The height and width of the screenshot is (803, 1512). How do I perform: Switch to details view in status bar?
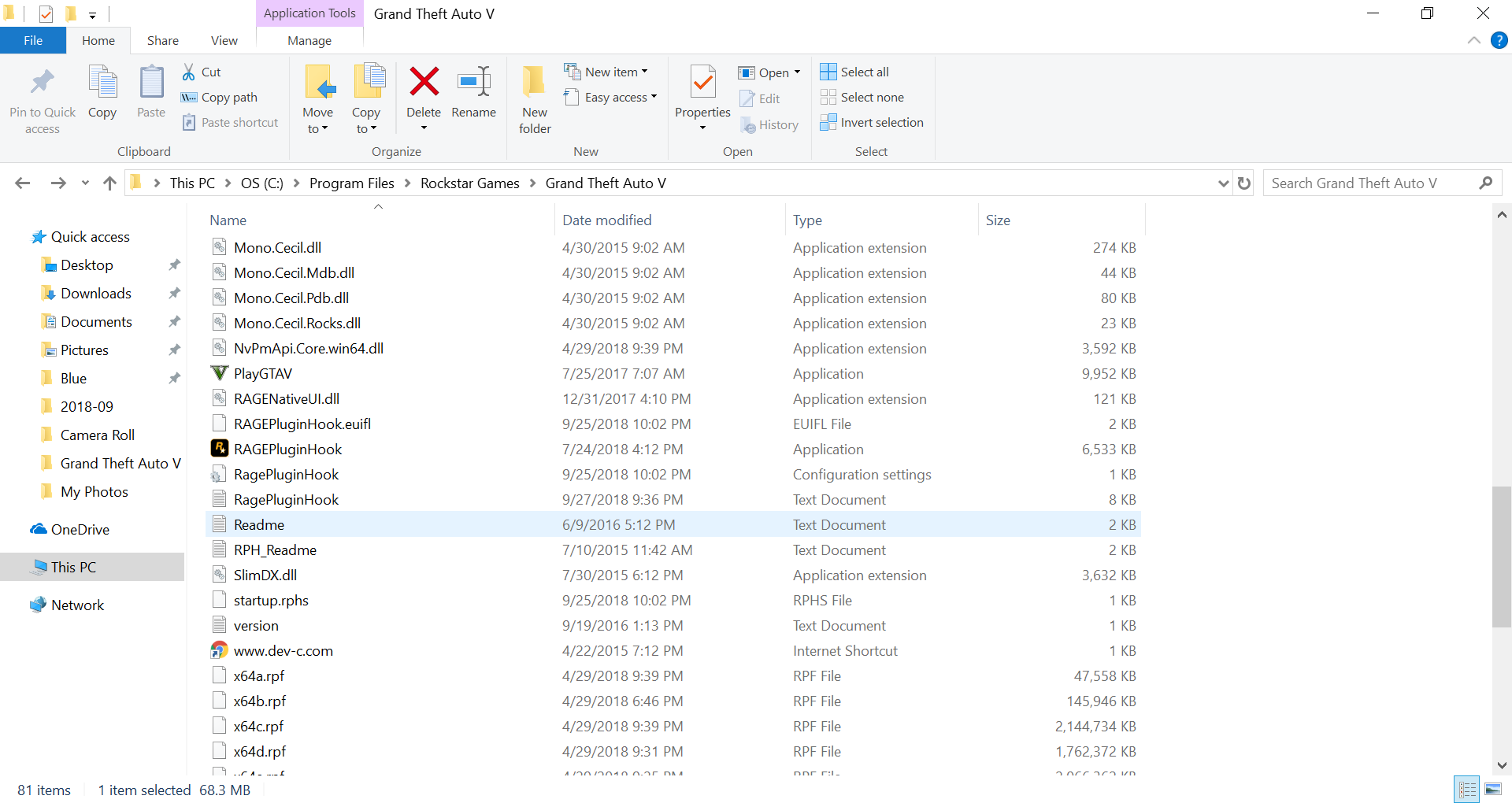pyautogui.click(x=1467, y=789)
